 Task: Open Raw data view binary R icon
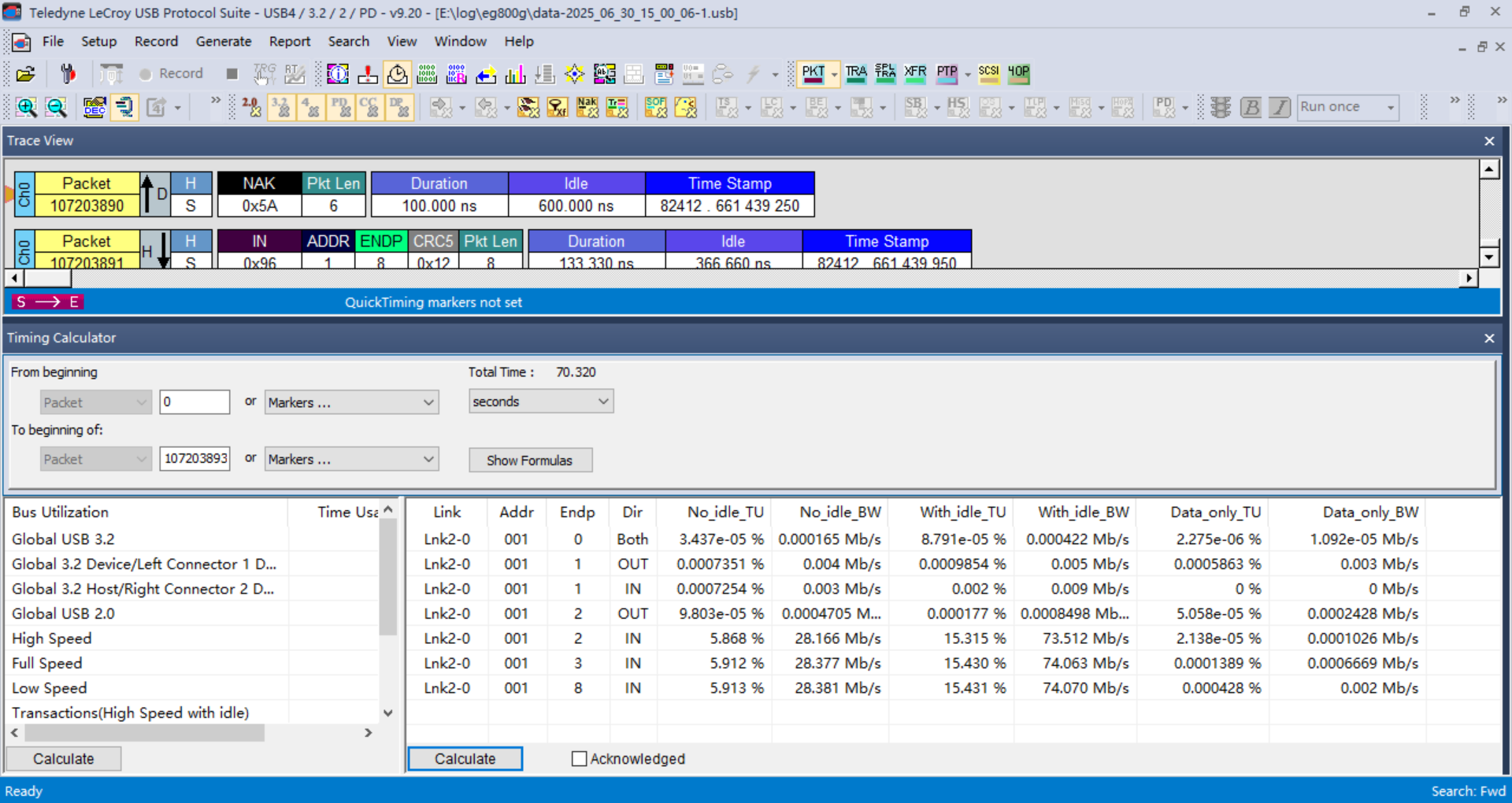457,74
